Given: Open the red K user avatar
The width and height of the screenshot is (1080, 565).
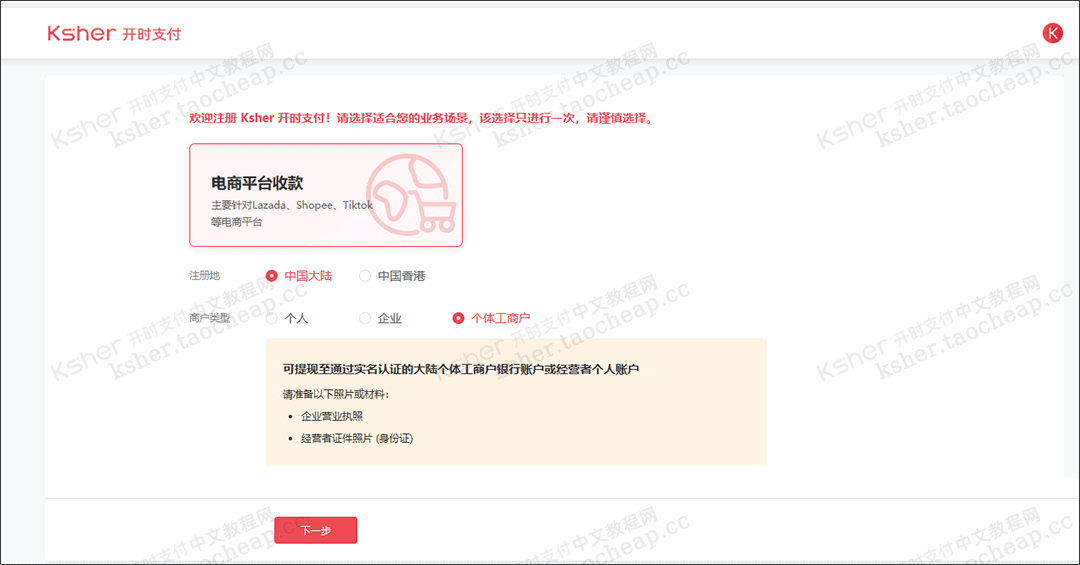Looking at the screenshot, I should point(1052,32).
